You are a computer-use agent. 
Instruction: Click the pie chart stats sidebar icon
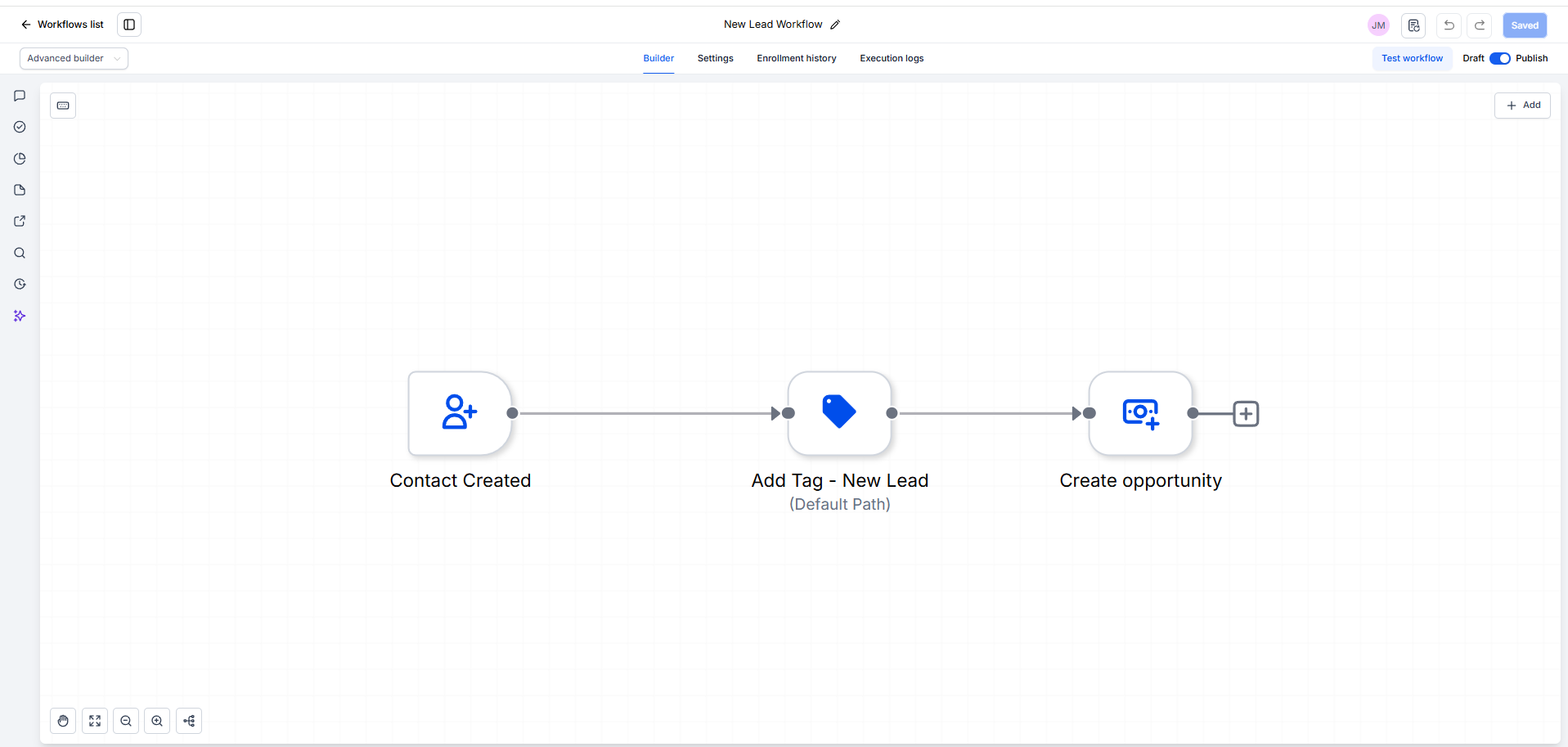point(20,159)
